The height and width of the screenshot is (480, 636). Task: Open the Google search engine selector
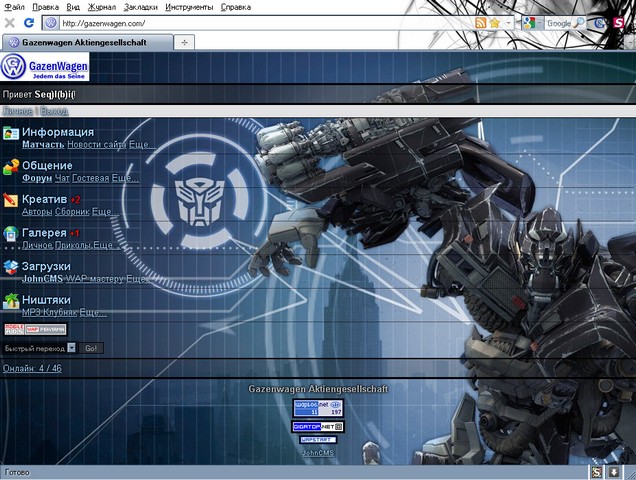coord(532,23)
